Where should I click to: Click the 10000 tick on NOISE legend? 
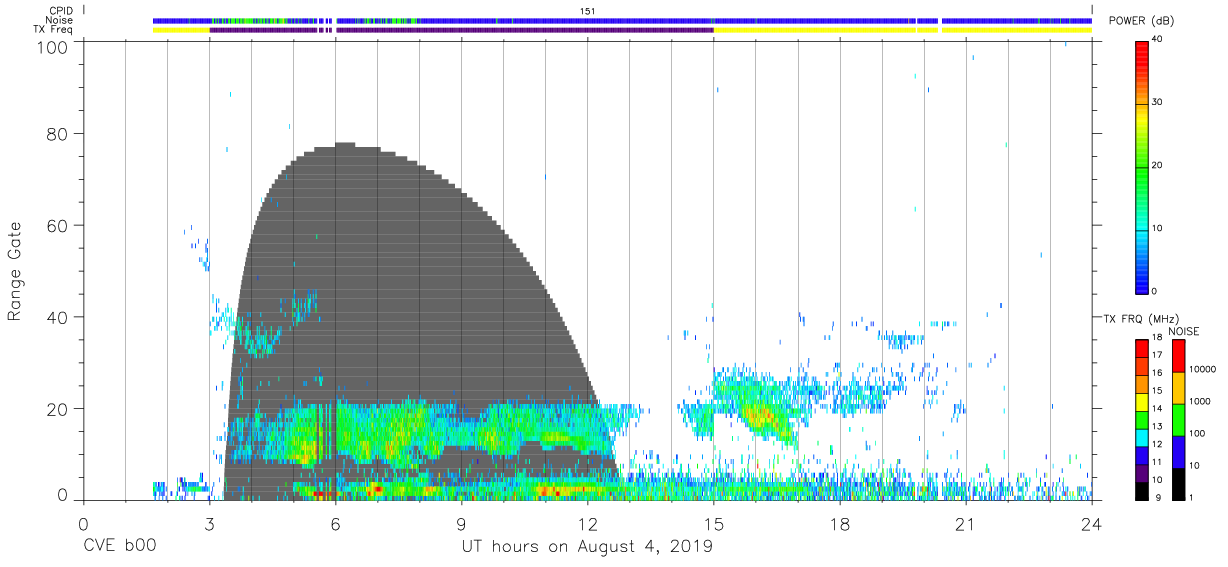pyautogui.click(x=1202, y=370)
